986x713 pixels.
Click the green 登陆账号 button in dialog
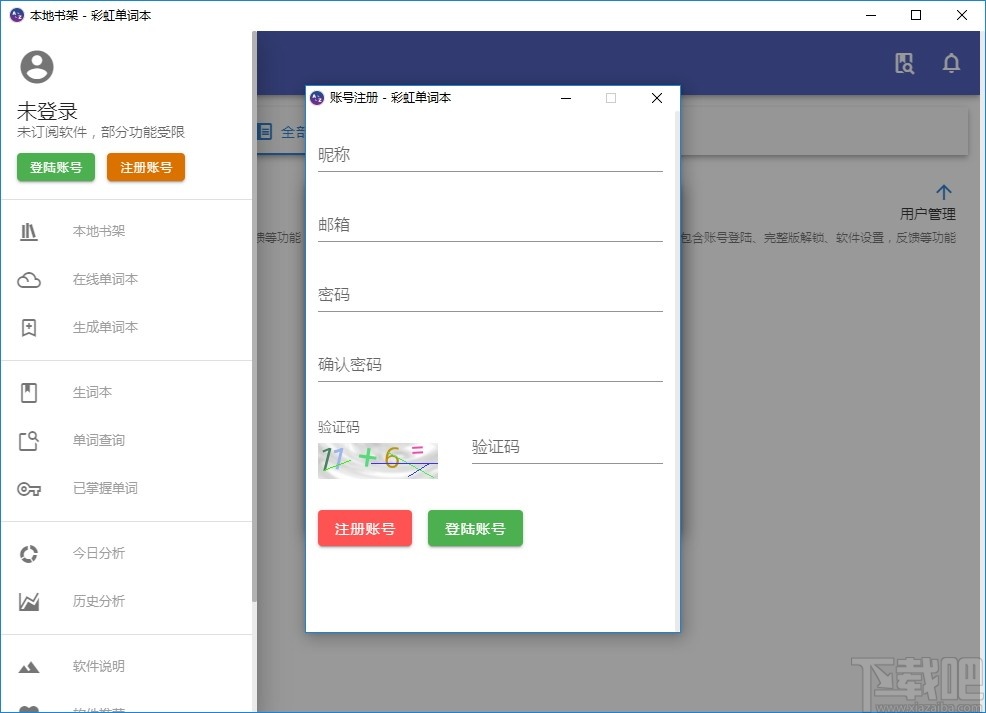(475, 528)
